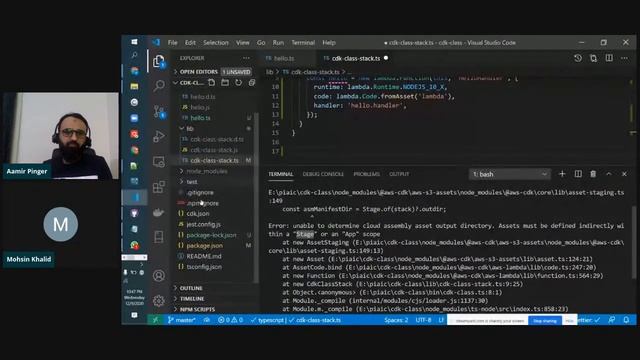This screenshot has height=360, width=640.
Task: Switch to the hello.ts editor tab
Action: (x=284, y=58)
